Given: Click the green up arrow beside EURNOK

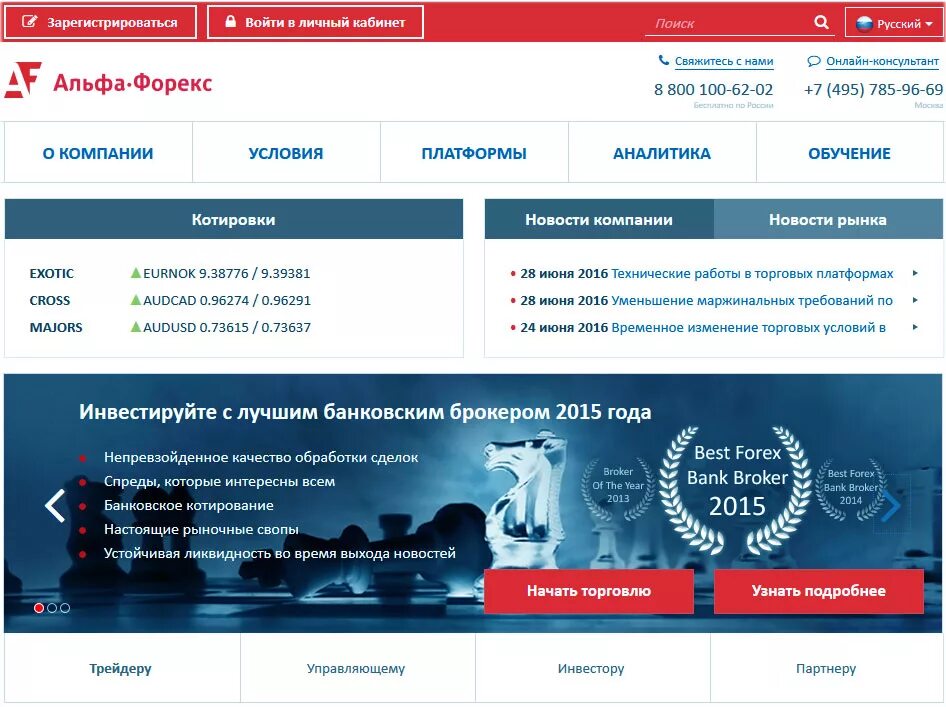Looking at the screenshot, I should pyautogui.click(x=136, y=273).
